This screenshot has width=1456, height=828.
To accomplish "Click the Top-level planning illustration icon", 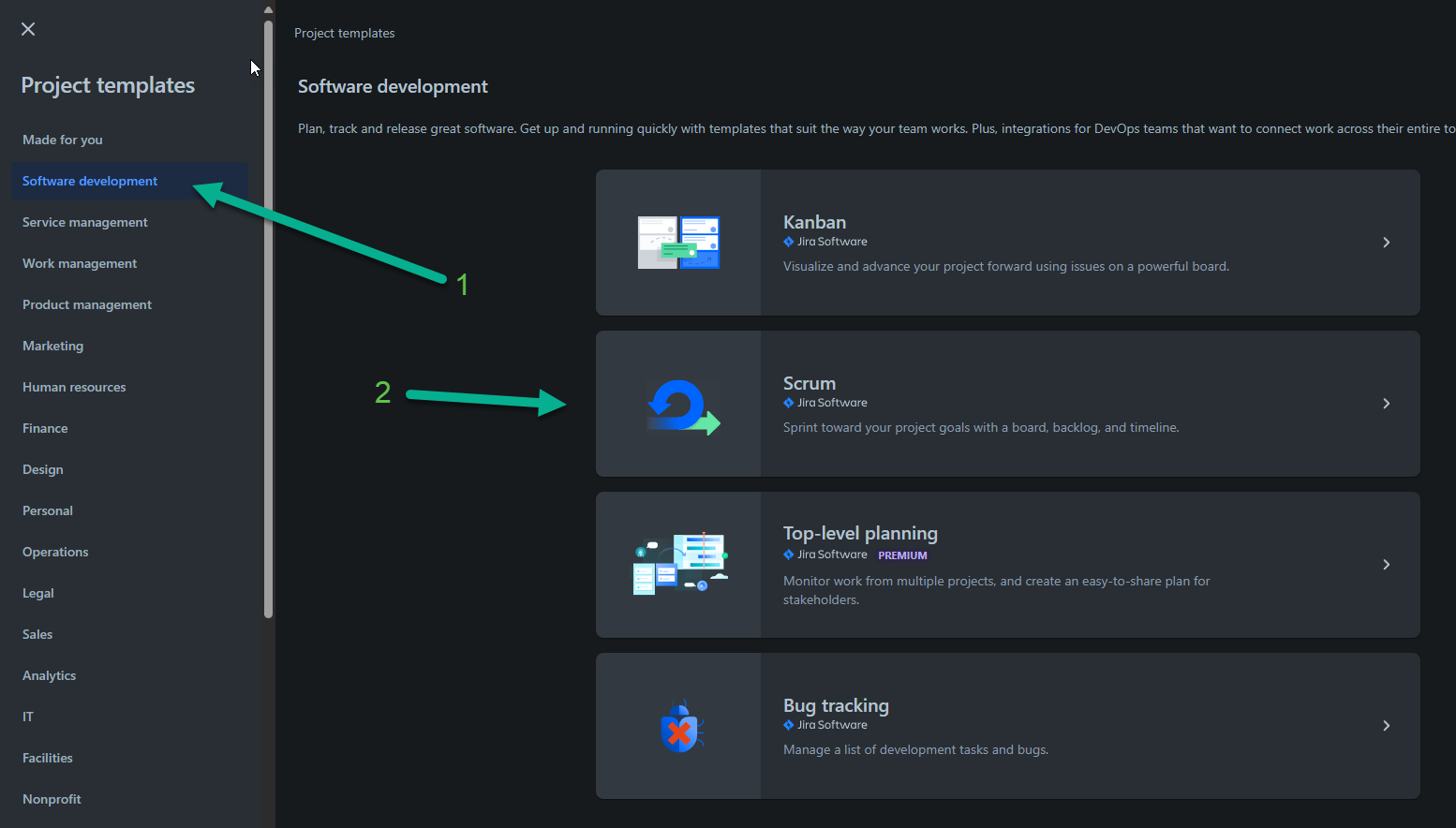I will 680,564.
